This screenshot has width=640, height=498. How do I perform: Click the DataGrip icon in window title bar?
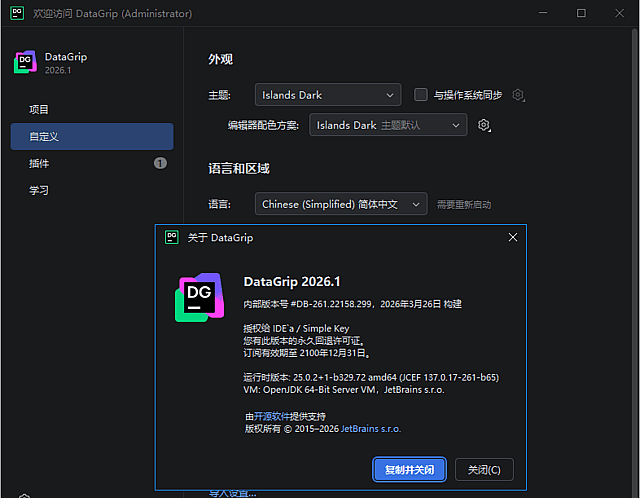pos(17,13)
